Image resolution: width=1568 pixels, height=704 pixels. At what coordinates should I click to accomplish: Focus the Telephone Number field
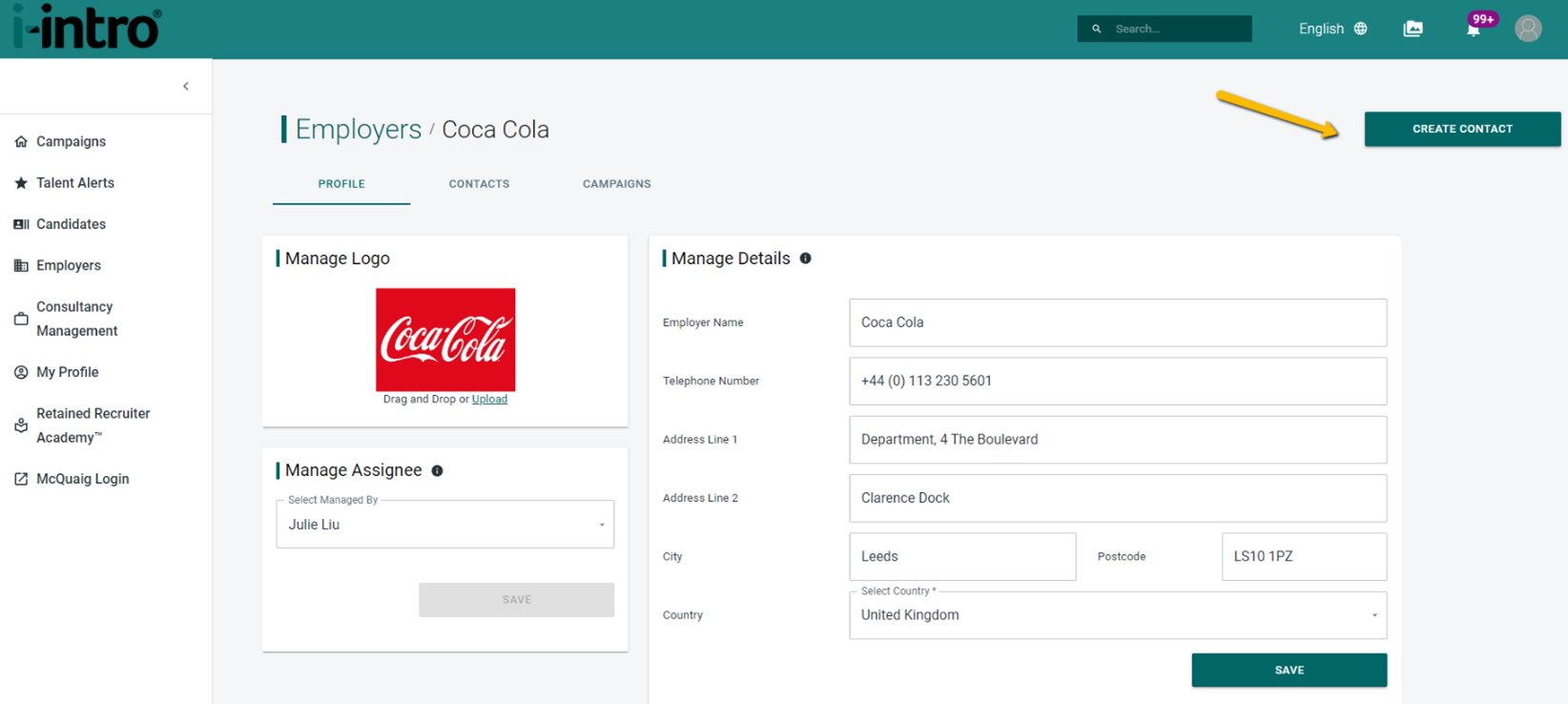1118,381
